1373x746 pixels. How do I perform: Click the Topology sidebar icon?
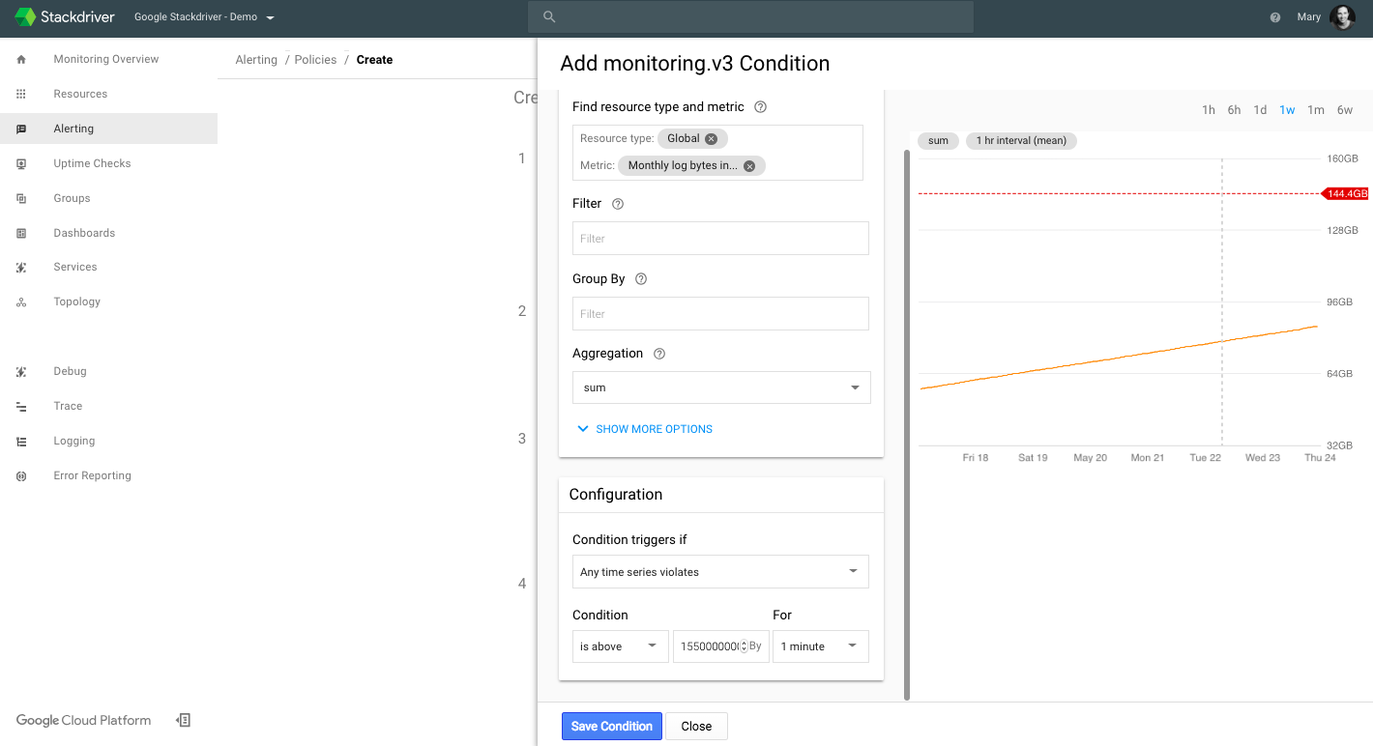point(21,302)
